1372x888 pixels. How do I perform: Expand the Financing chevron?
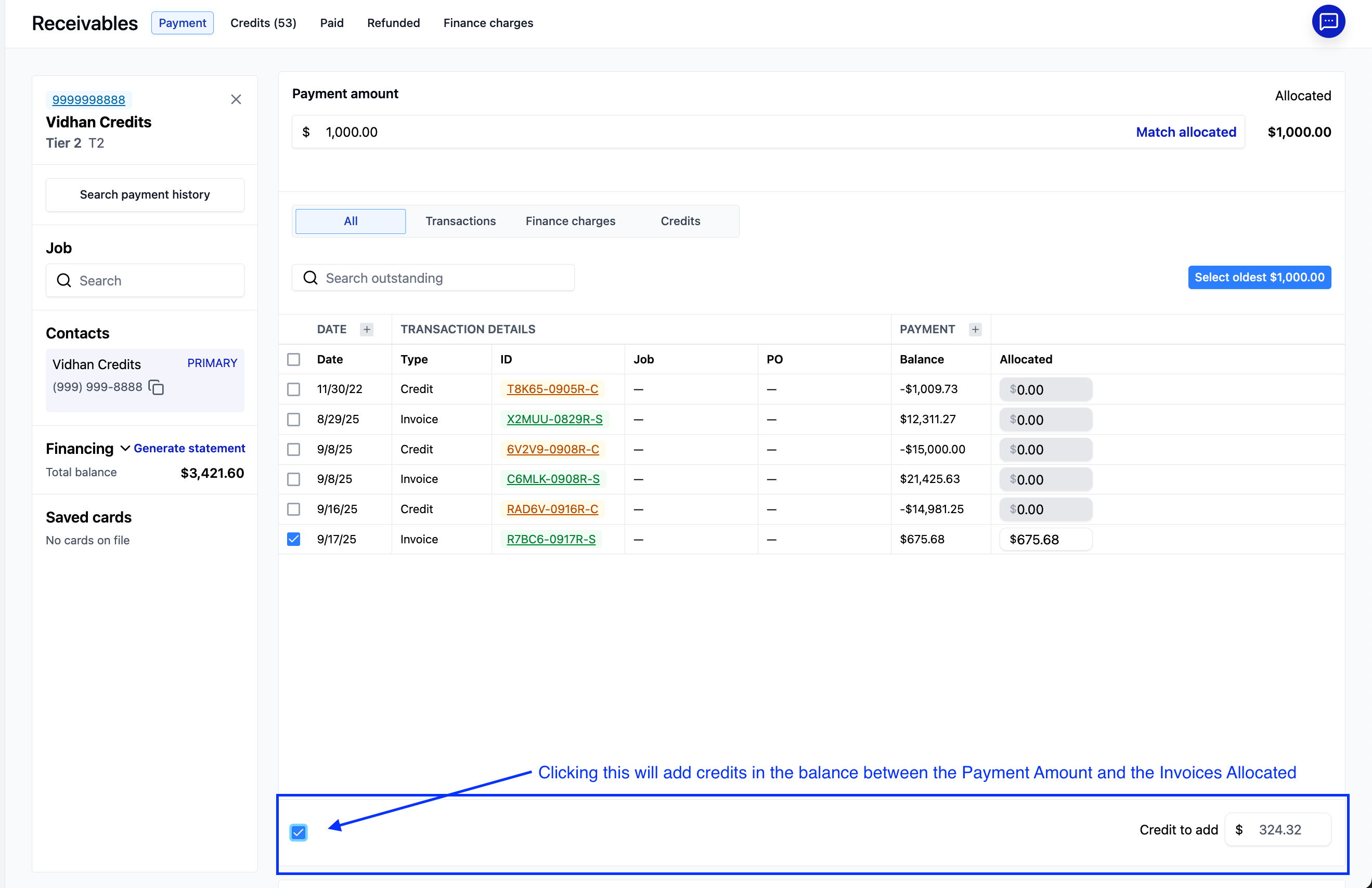[x=124, y=448]
